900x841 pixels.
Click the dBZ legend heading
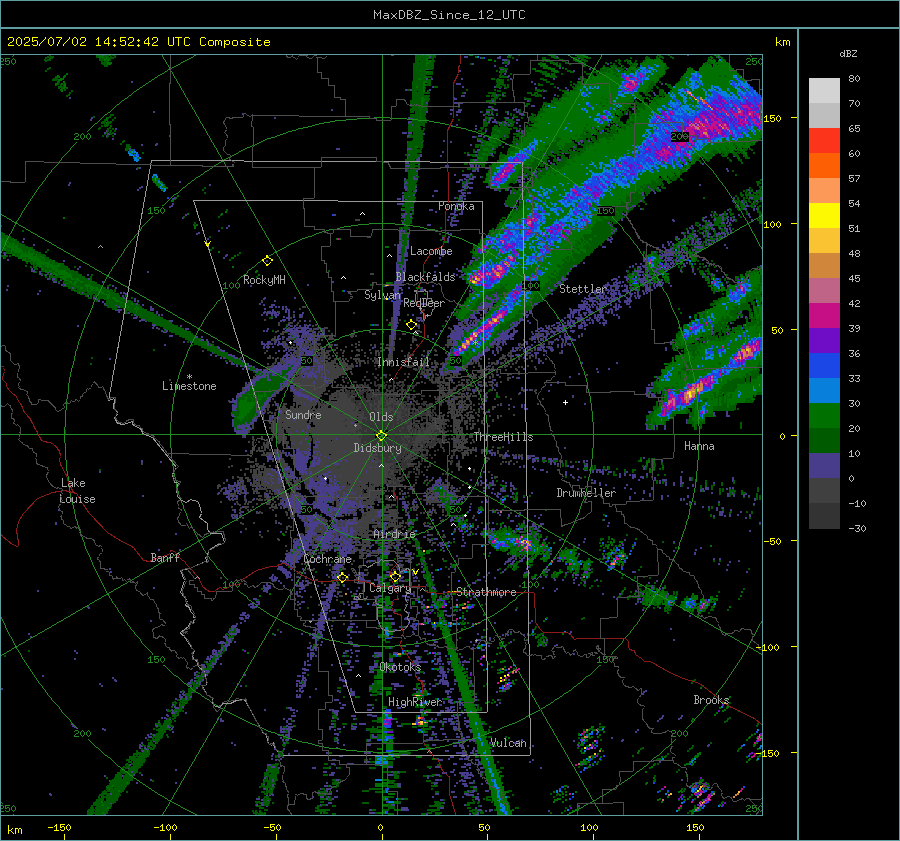point(848,54)
